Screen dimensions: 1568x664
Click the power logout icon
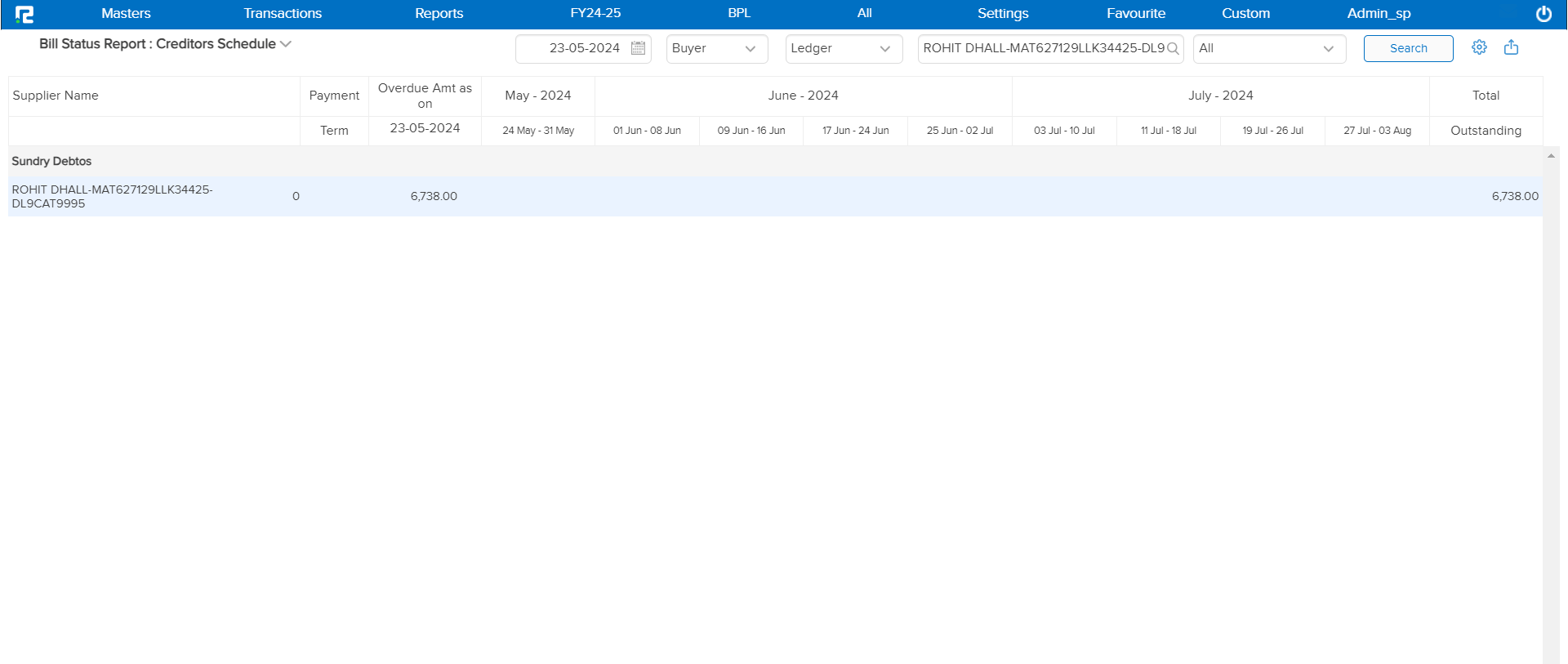pyautogui.click(x=1543, y=14)
